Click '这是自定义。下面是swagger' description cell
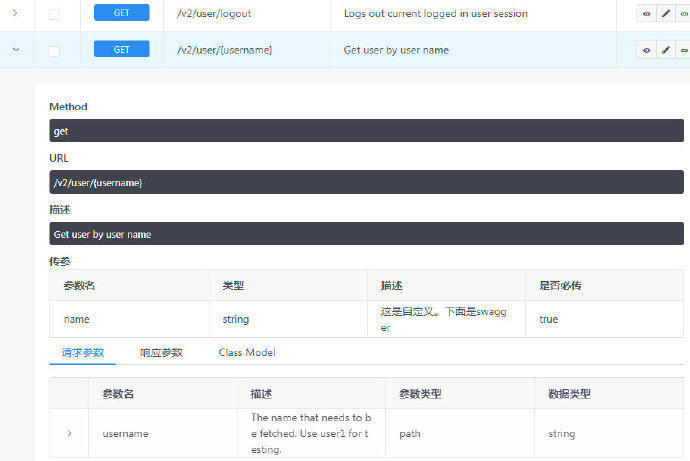The width and height of the screenshot is (690, 461). click(x=444, y=320)
